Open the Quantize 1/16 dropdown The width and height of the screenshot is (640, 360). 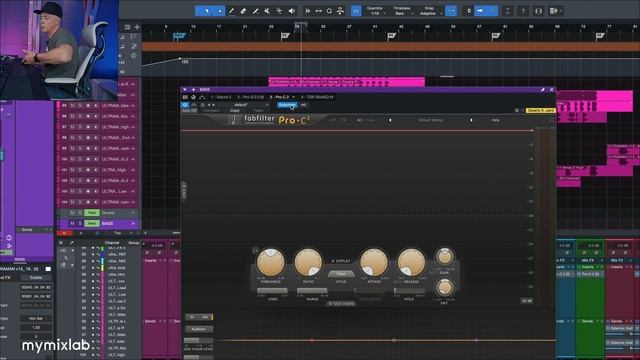(x=375, y=11)
